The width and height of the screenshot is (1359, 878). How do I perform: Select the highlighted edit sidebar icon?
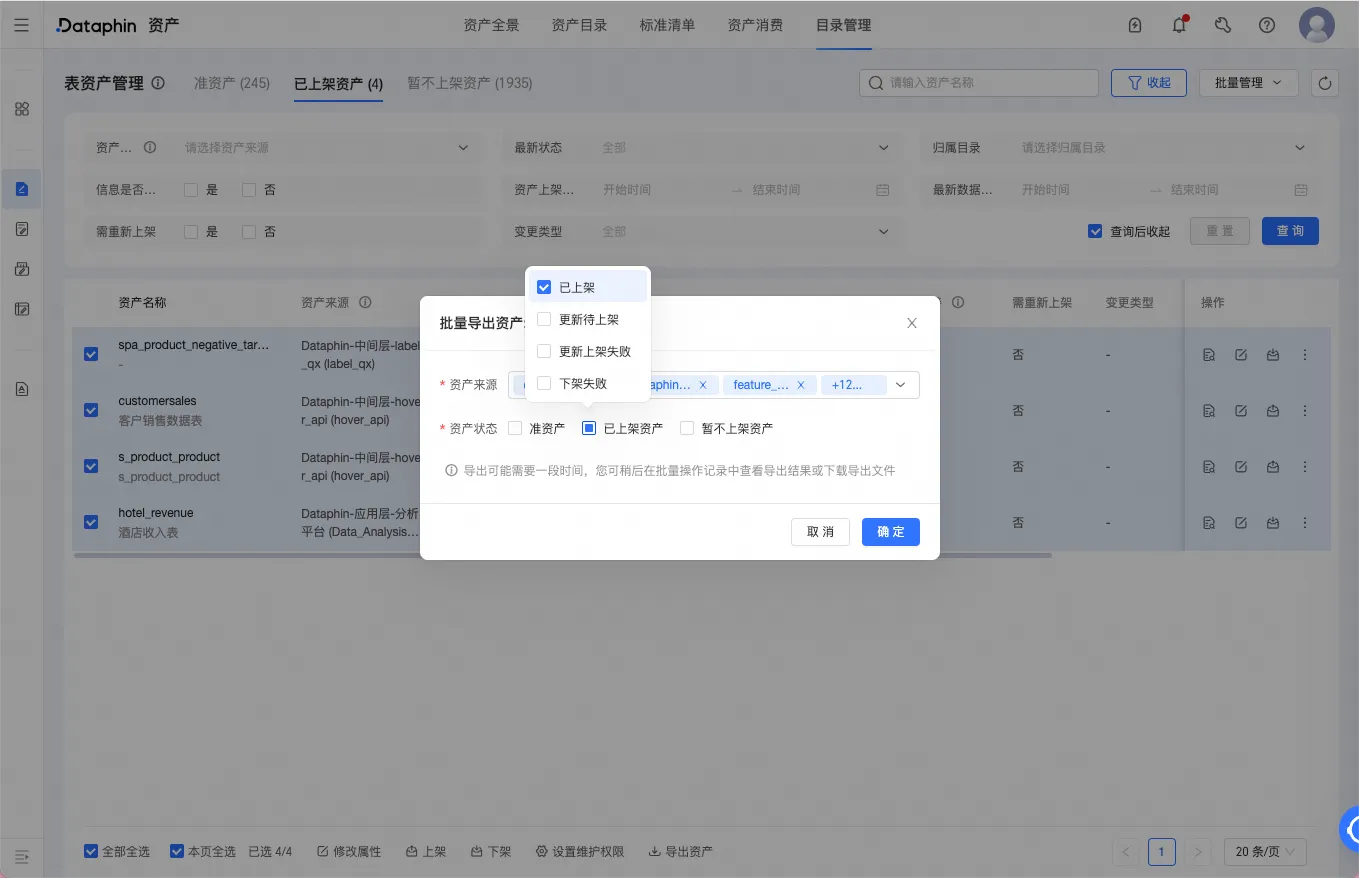(22, 188)
